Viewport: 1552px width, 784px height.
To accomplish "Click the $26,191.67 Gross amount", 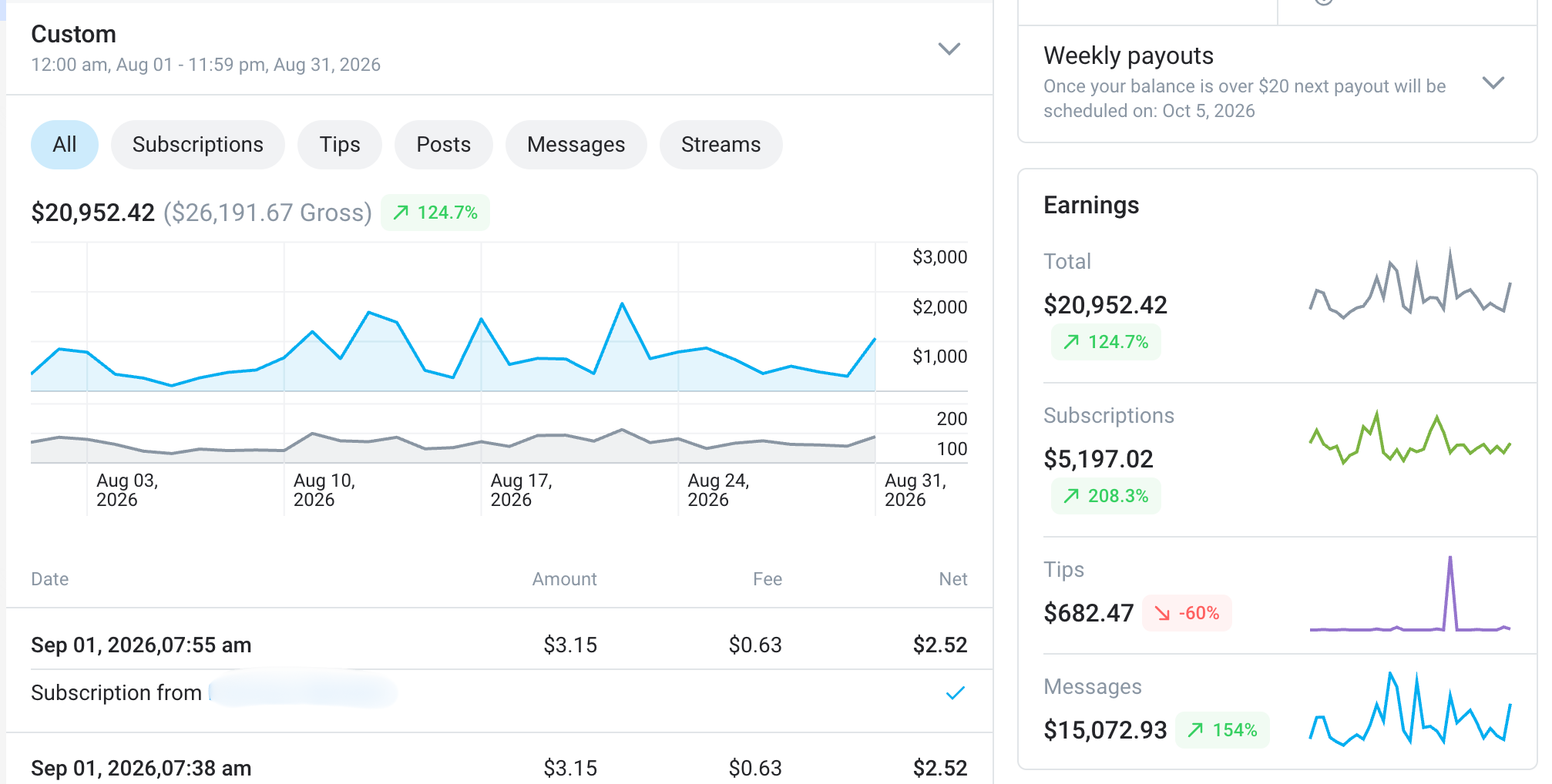I will (x=267, y=213).
